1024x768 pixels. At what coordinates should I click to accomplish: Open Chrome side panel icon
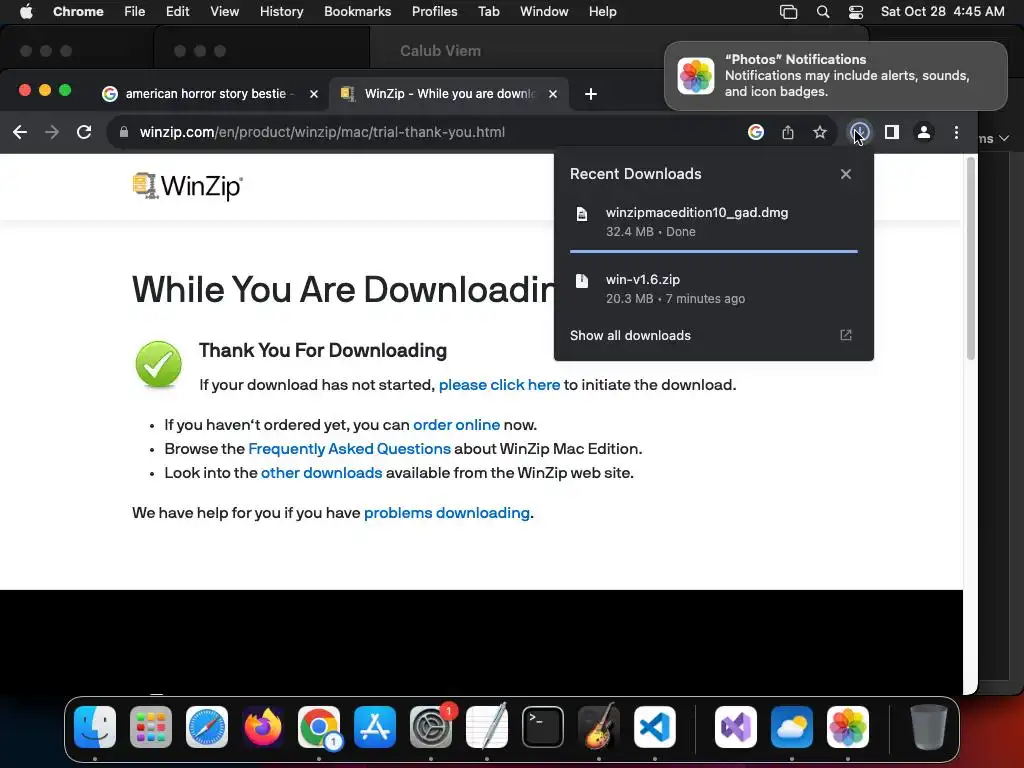pyautogui.click(x=891, y=133)
